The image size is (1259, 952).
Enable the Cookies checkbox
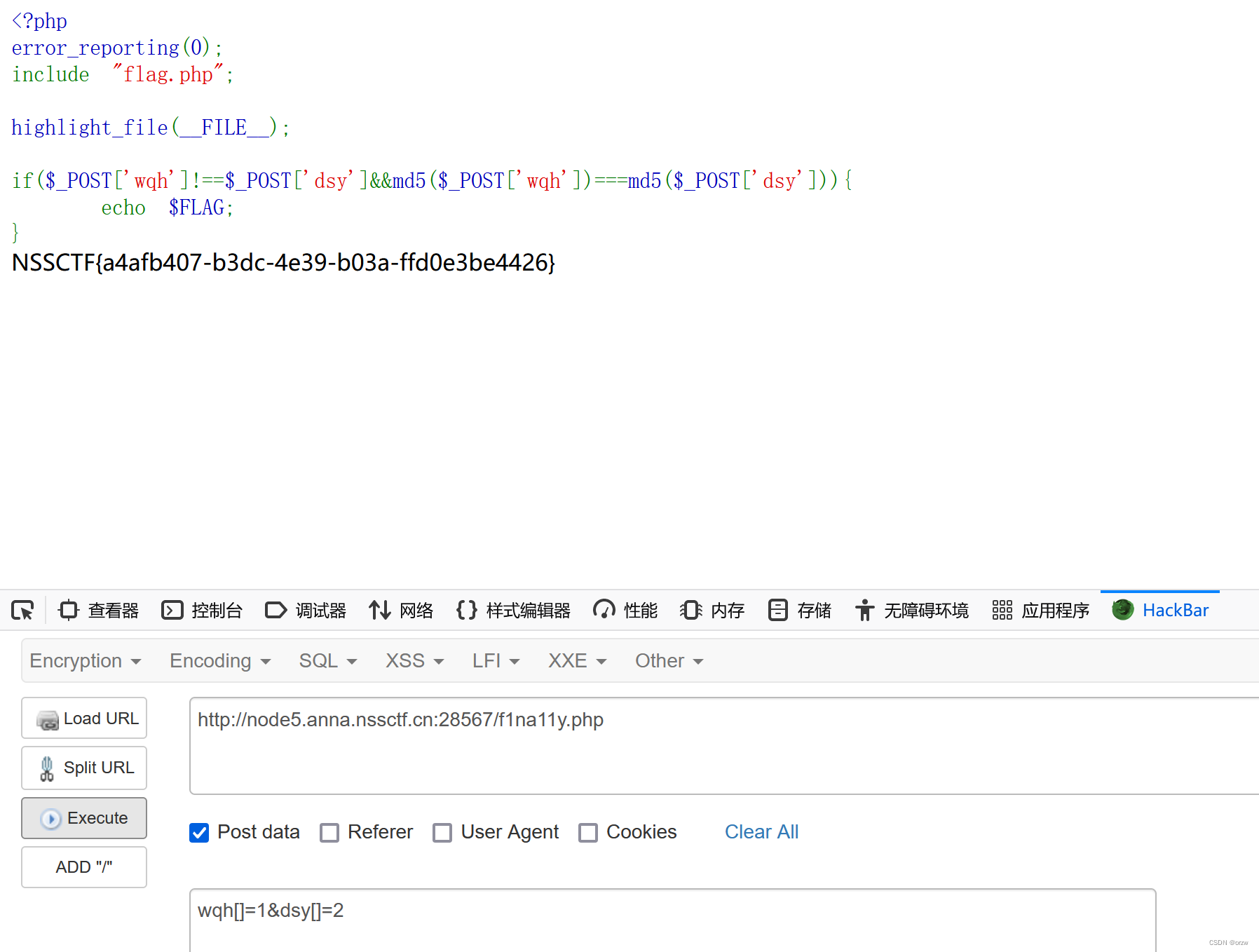click(x=587, y=833)
